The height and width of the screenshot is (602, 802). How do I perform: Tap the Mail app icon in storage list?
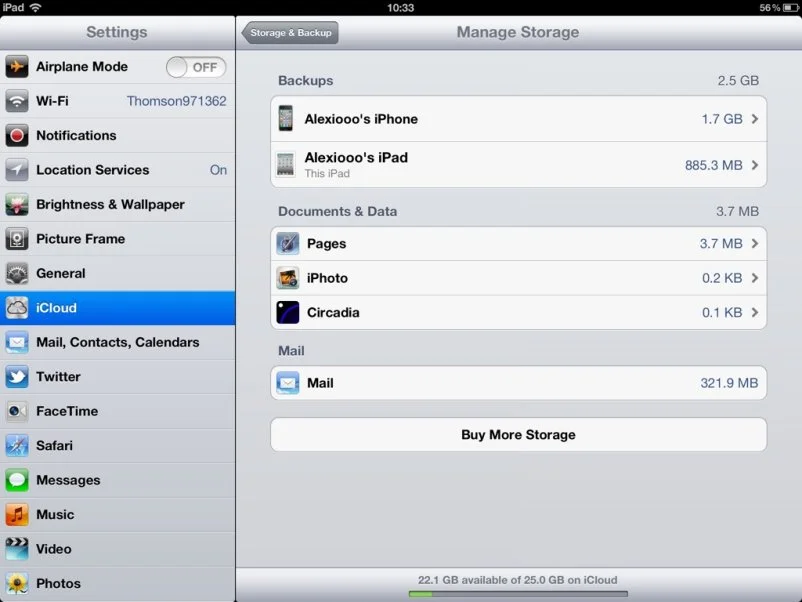(287, 383)
